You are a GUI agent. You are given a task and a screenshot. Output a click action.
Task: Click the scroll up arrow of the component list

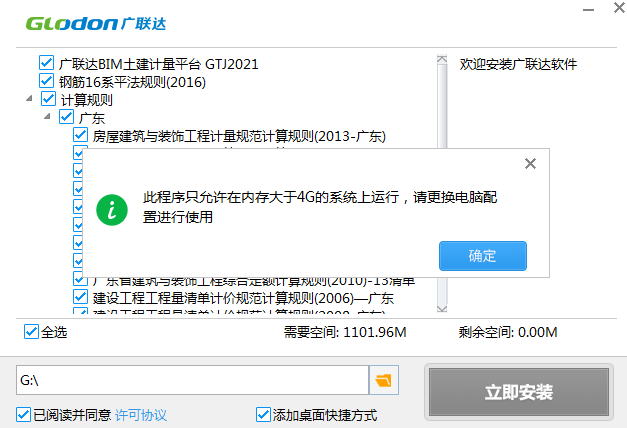(x=442, y=59)
